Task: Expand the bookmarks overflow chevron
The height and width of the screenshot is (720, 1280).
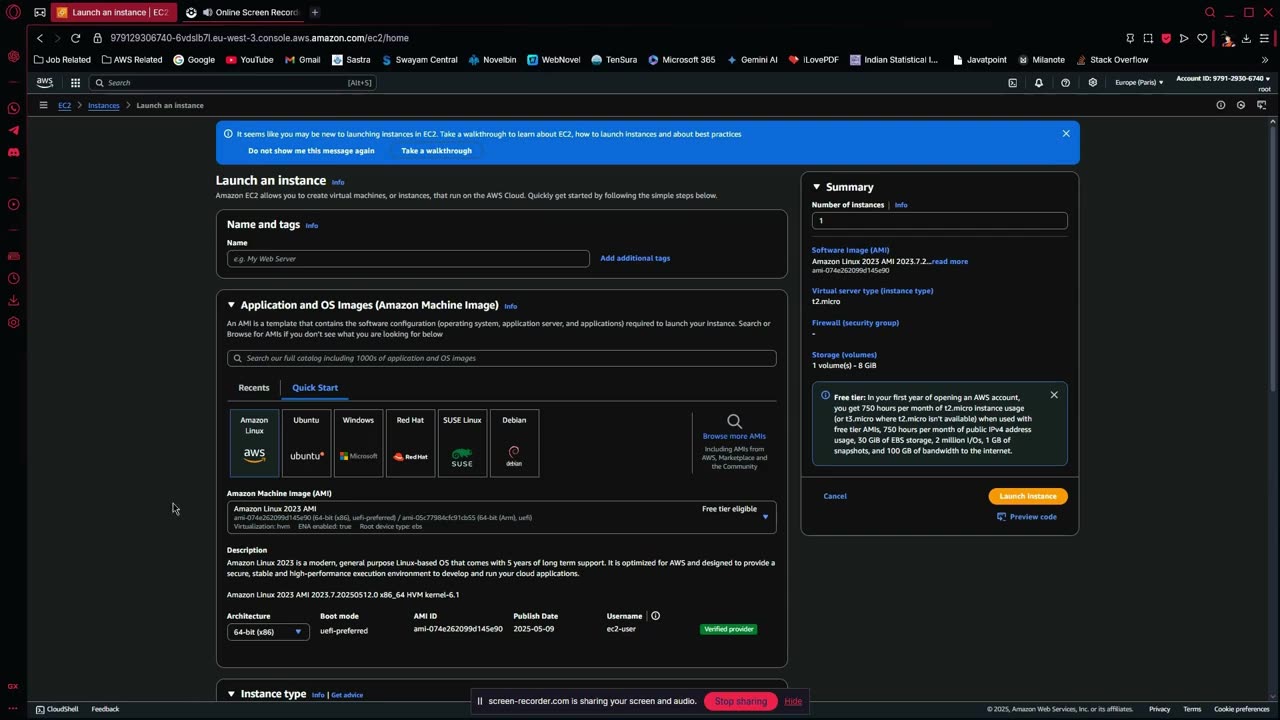Action: click(x=1265, y=60)
